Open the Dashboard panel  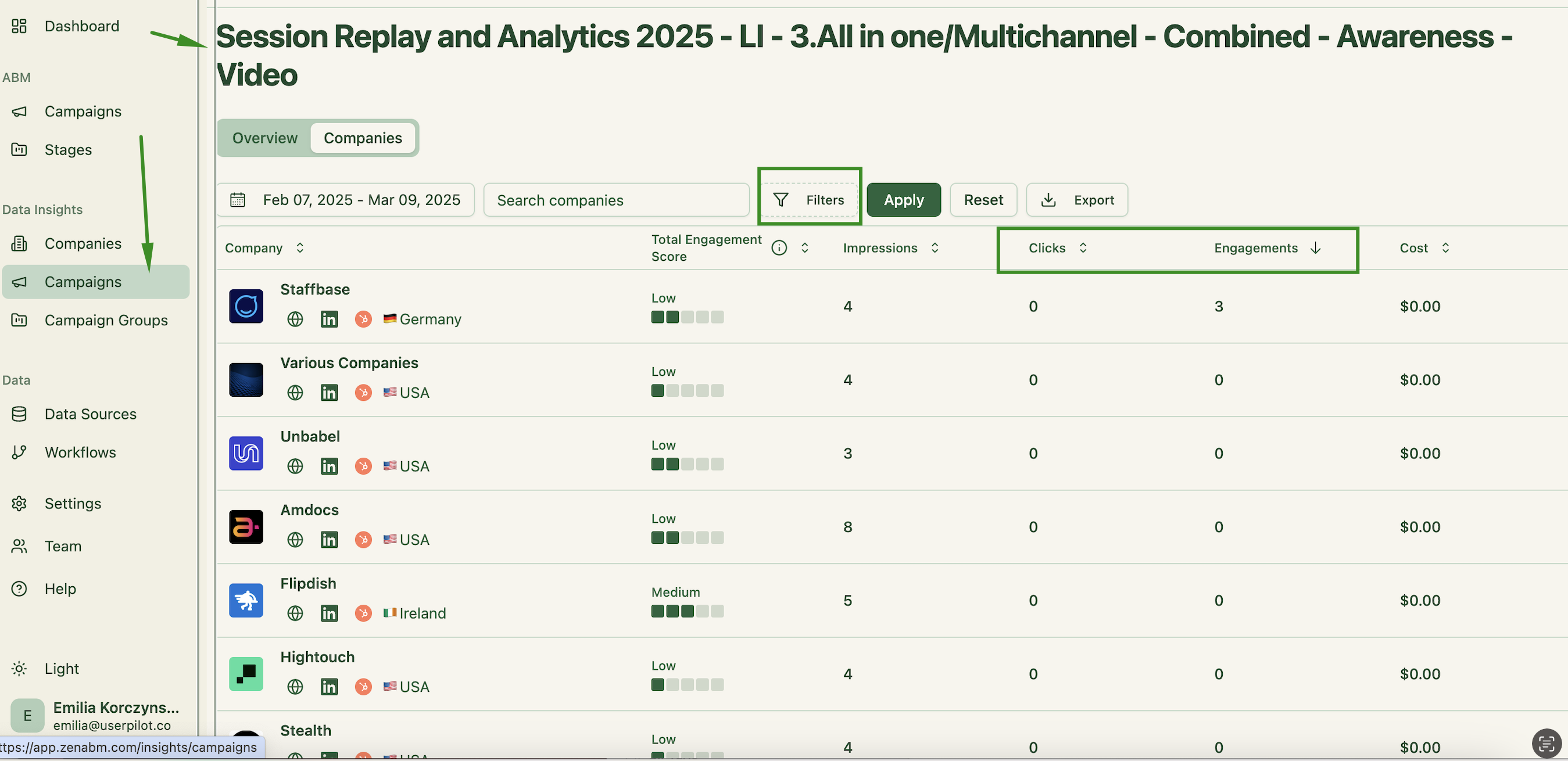click(81, 26)
